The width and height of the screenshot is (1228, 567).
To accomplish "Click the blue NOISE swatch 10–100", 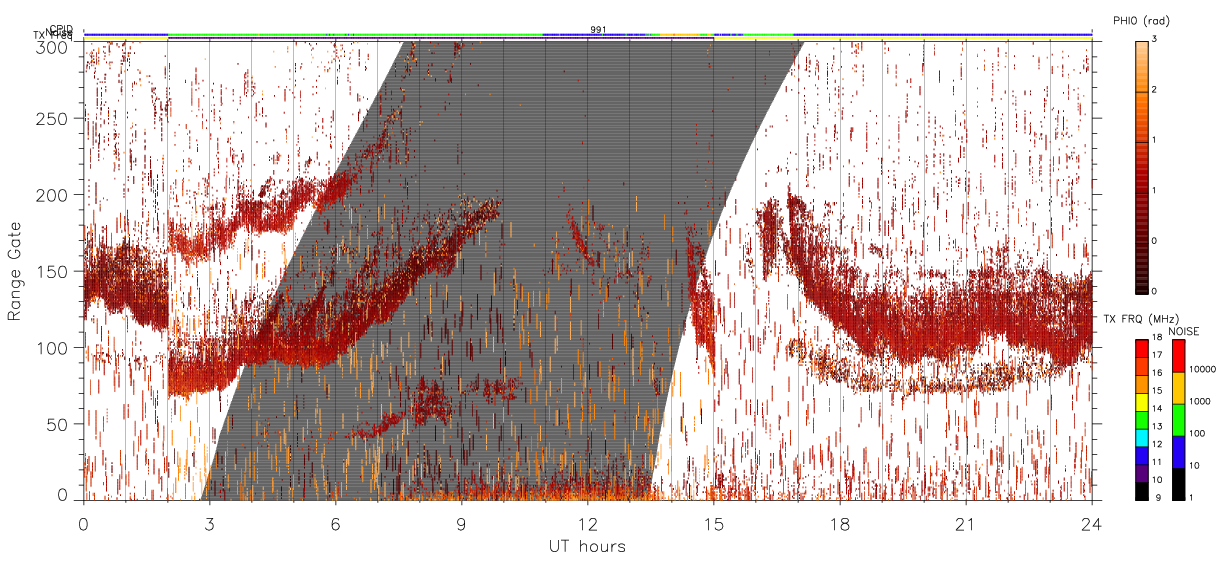I will click(x=1179, y=452).
